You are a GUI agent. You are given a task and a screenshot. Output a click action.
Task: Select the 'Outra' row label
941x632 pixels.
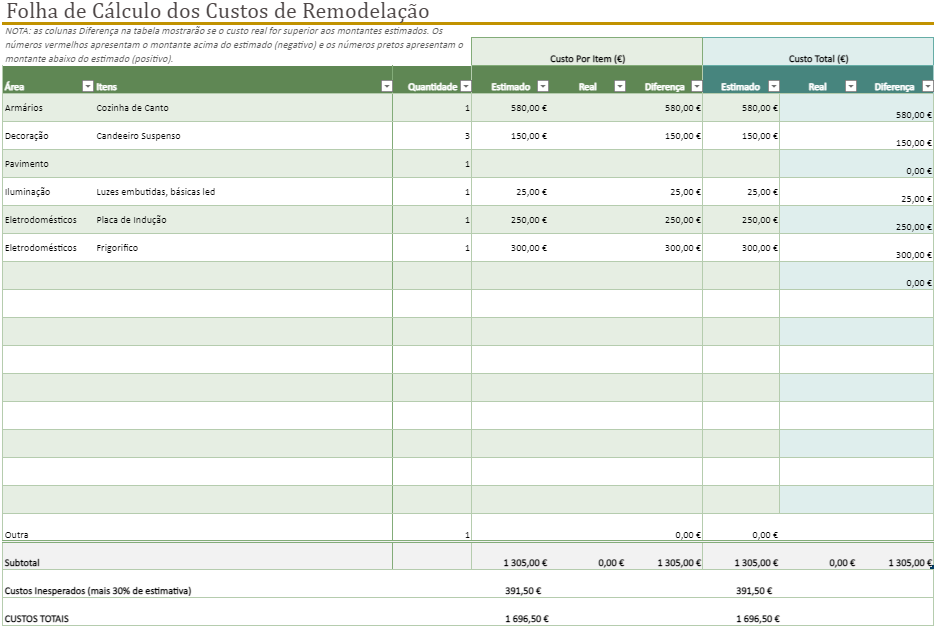[16, 535]
